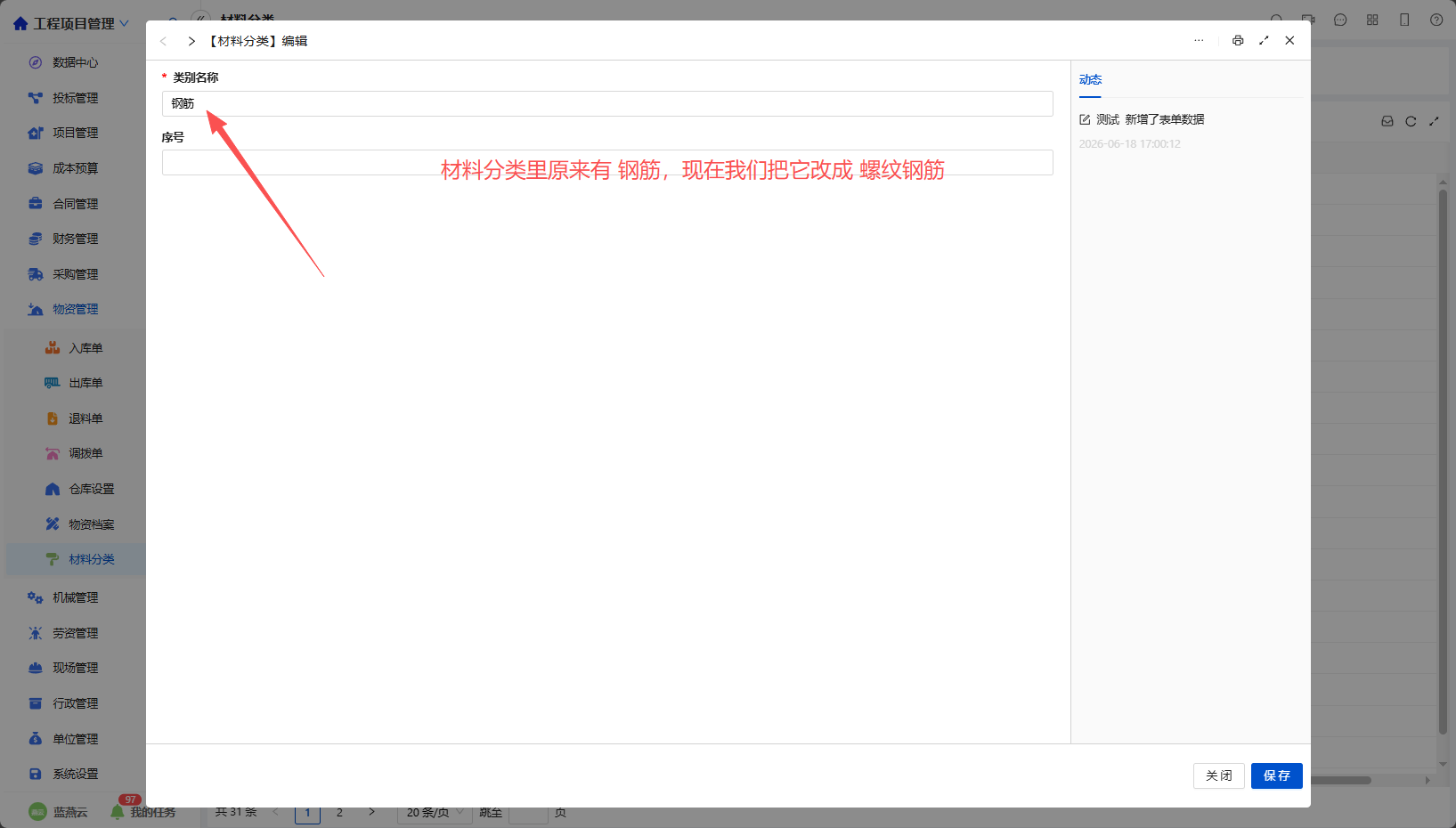This screenshot has height=828, width=1456.
Task: Select 入库单 in sidebar
Action: [85, 348]
